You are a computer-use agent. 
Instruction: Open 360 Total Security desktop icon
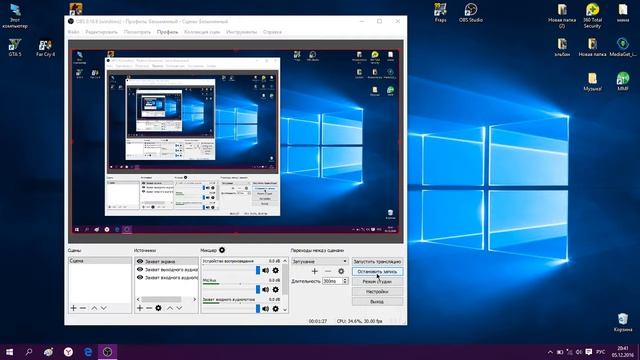click(x=592, y=16)
